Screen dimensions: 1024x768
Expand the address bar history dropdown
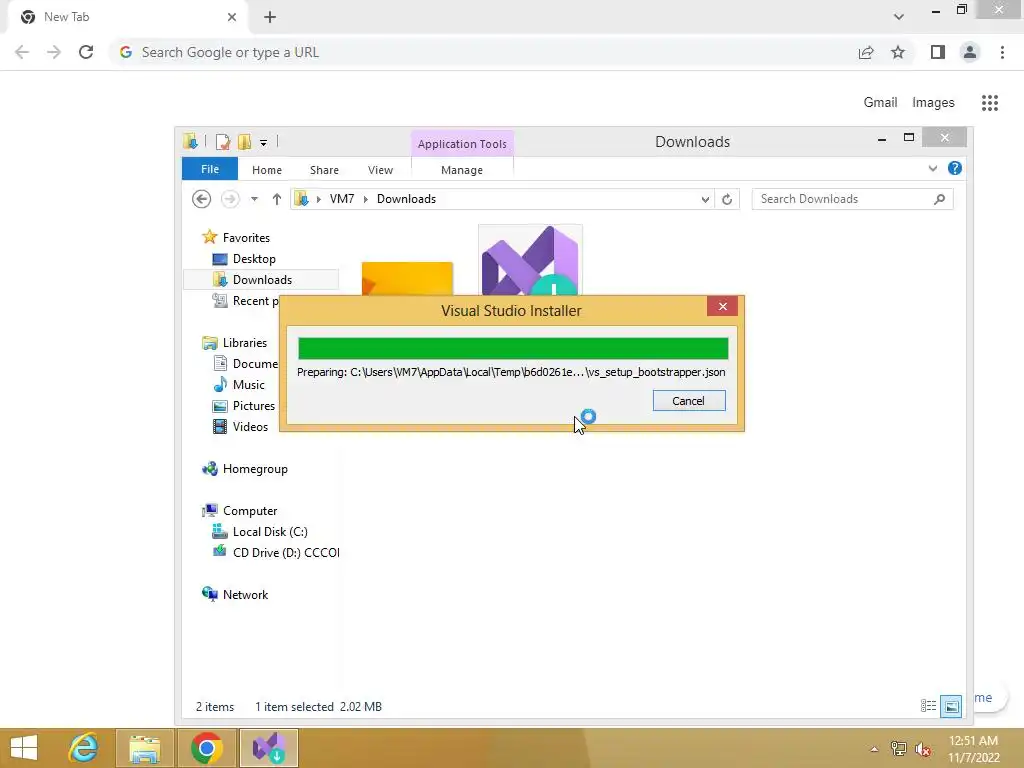coord(705,199)
